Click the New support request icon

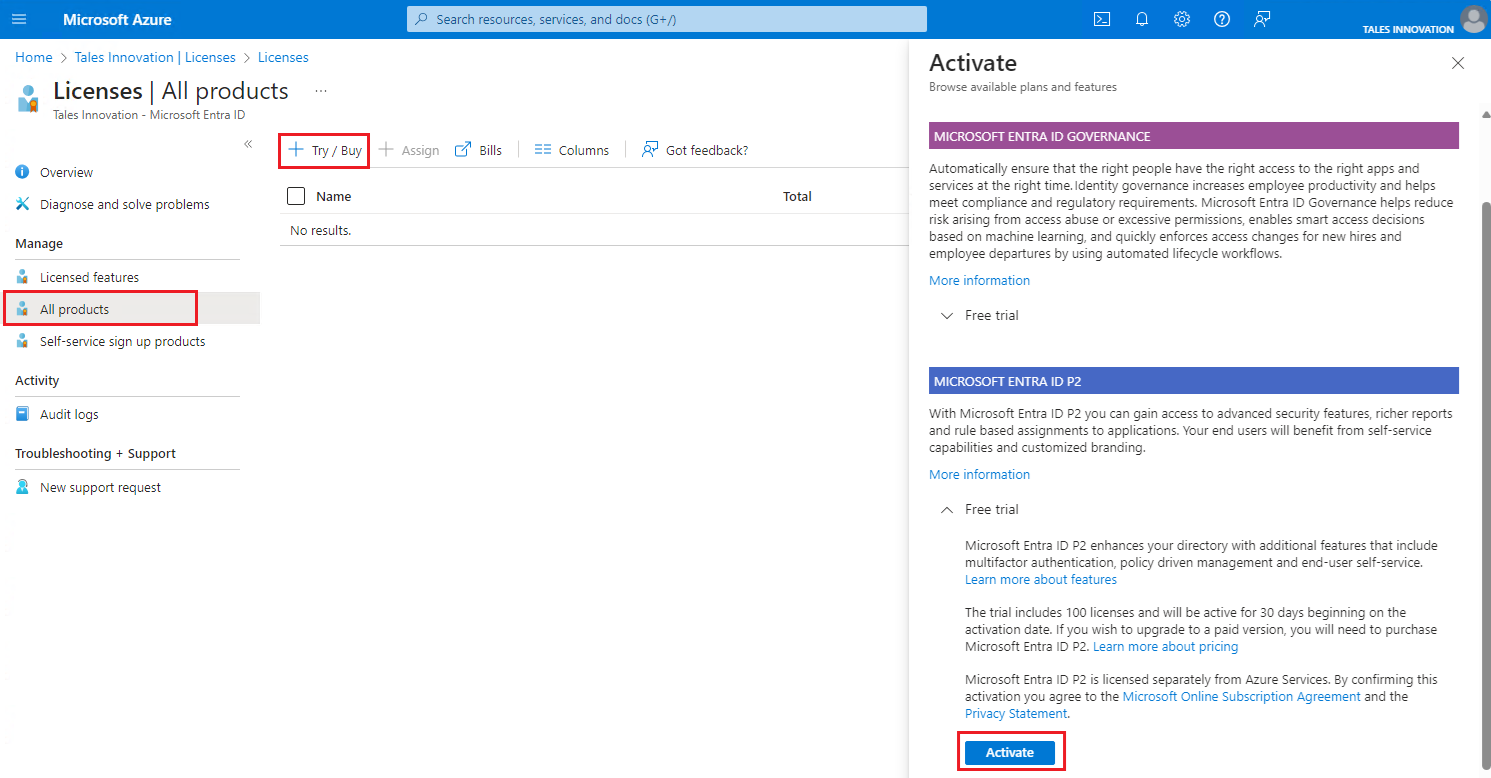tap(23, 487)
